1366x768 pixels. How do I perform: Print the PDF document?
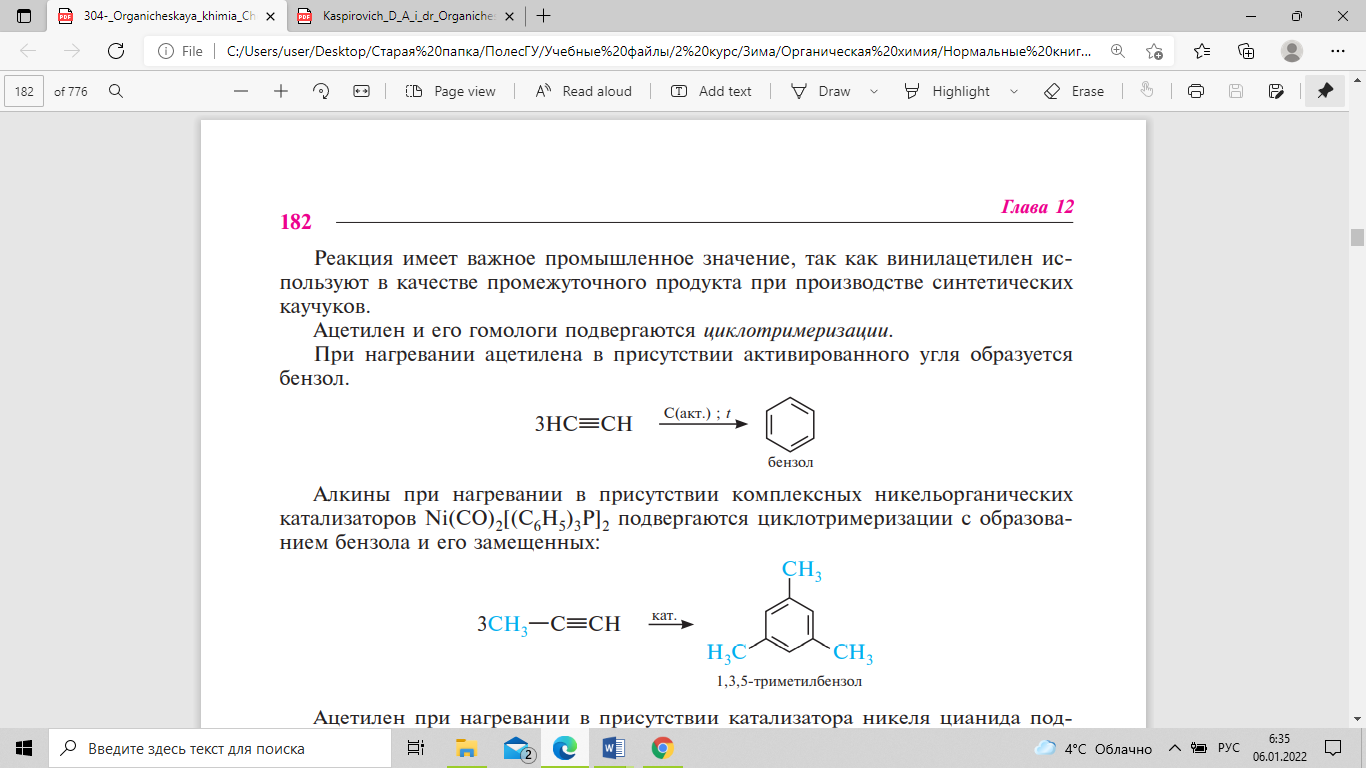click(x=1195, y=91)
